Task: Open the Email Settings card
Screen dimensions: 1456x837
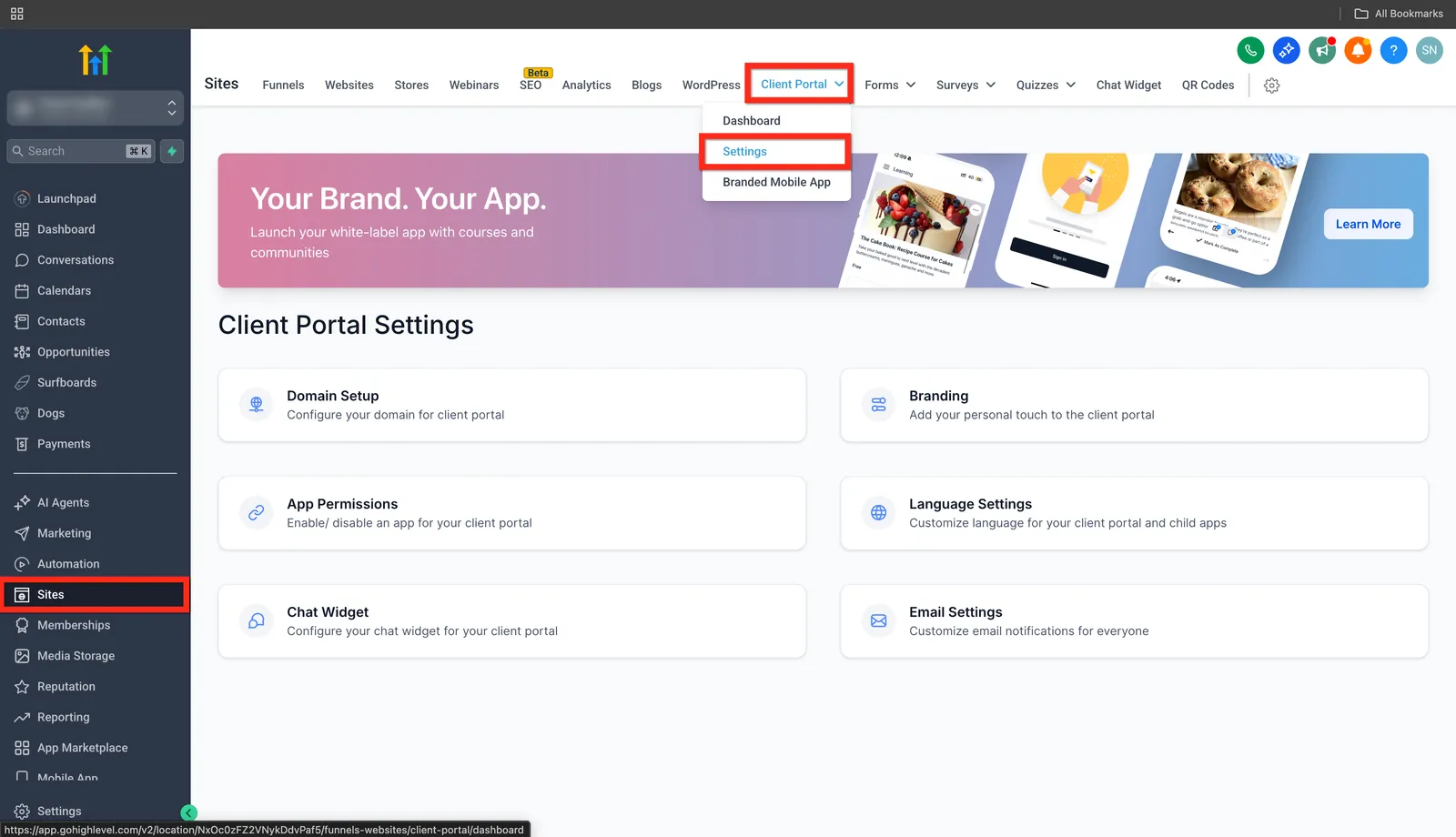Action: click(1134, 621)
